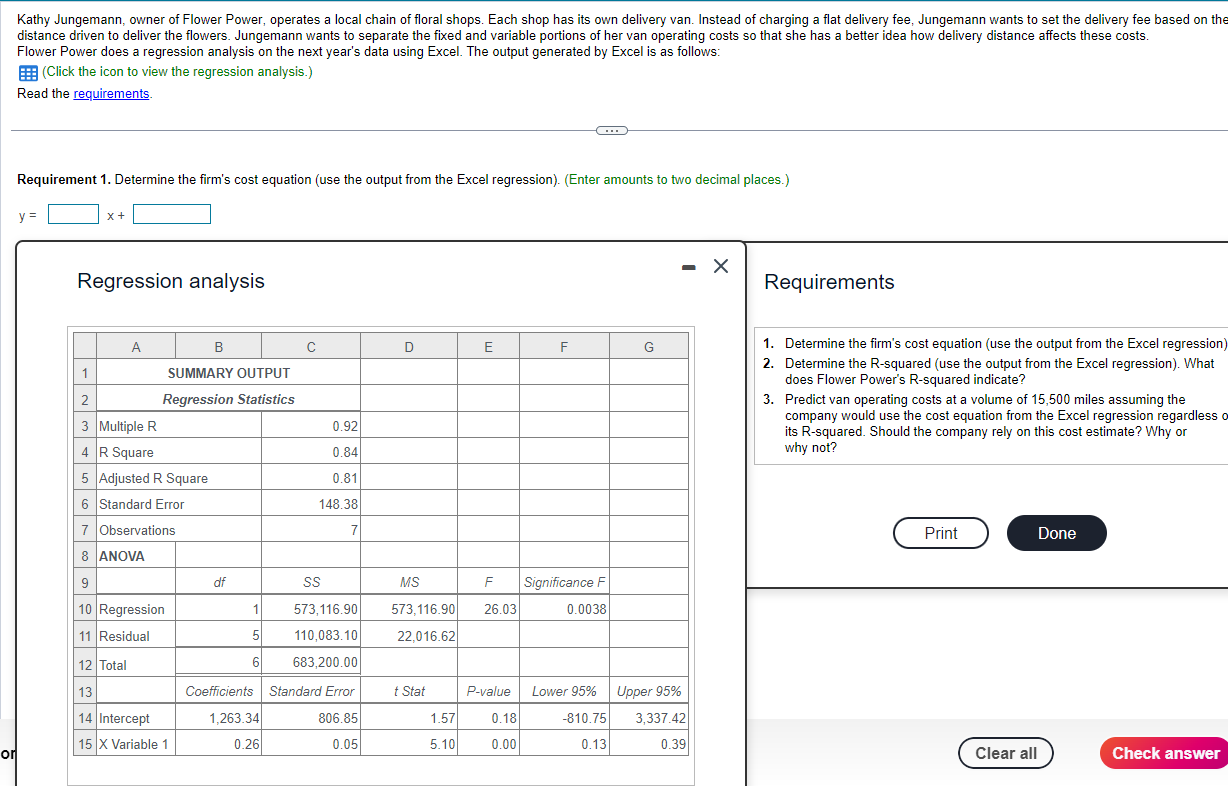Image resolution: width=1228 pixels, height=786 pixels.
Task: Click the fixed cost input box after x +
Action: click(171, 213)
